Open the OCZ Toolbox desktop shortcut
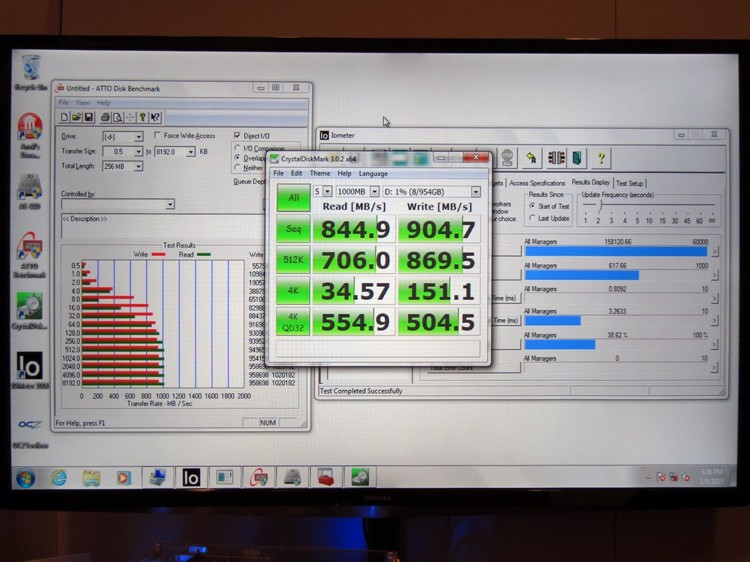This screenshot has width=750, height=562. pyautogui.click(x=30, y=433)
